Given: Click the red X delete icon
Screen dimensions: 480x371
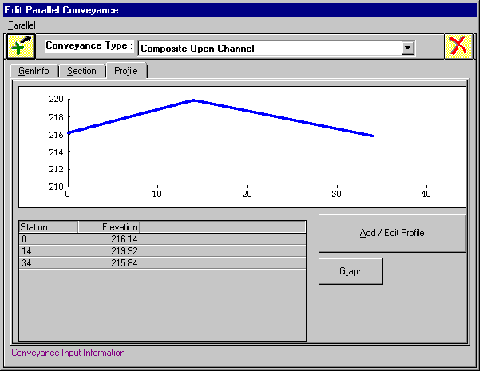Looking at the screenshot, I should click(459, 46).
